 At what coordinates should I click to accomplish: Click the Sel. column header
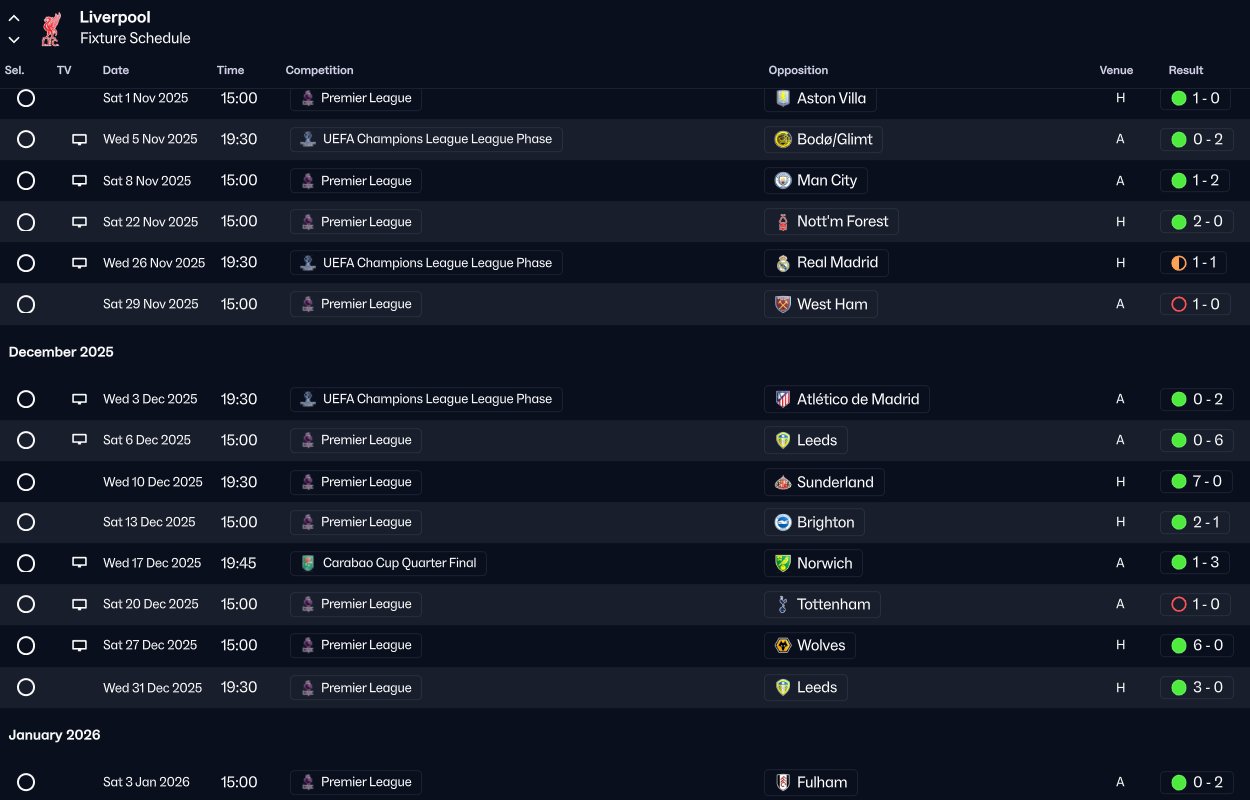(x=15, y=70)
